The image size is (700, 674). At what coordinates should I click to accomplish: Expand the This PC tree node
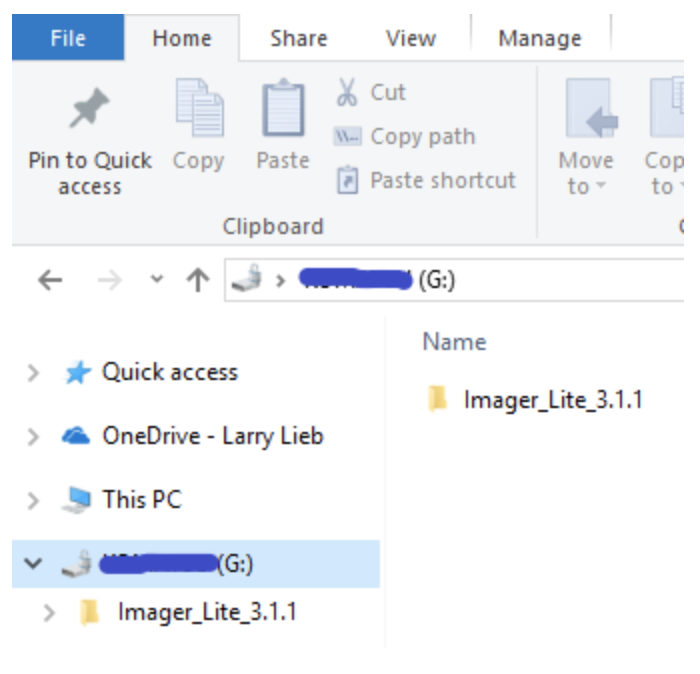pyautogui.click(x=34, y=500)
